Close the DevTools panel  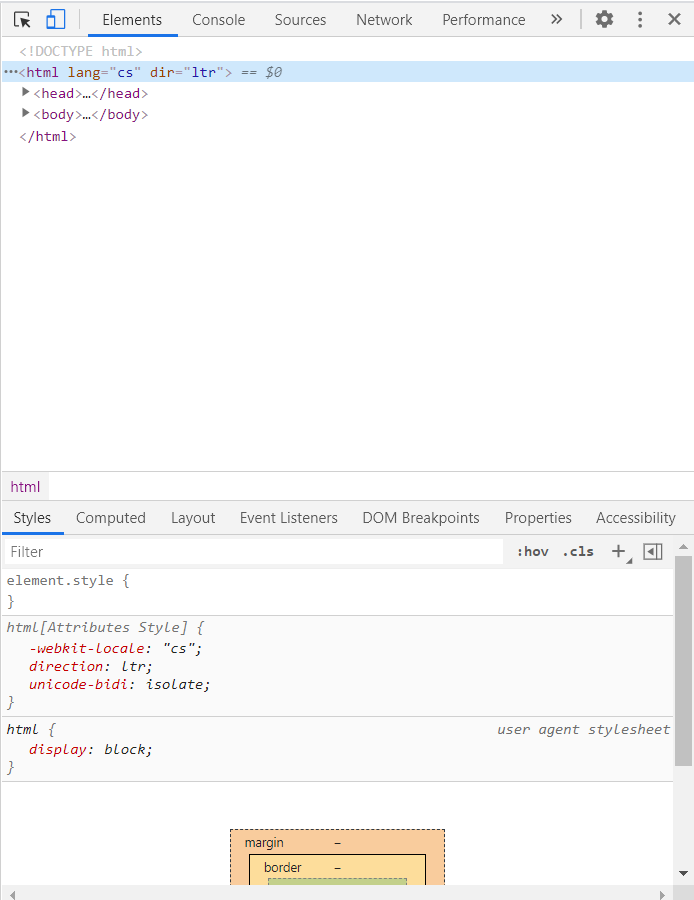pos(674,19)
